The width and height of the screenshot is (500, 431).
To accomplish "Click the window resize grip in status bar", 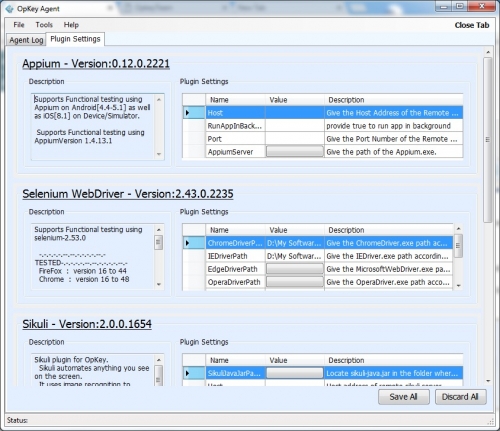I will click(491, 422).
